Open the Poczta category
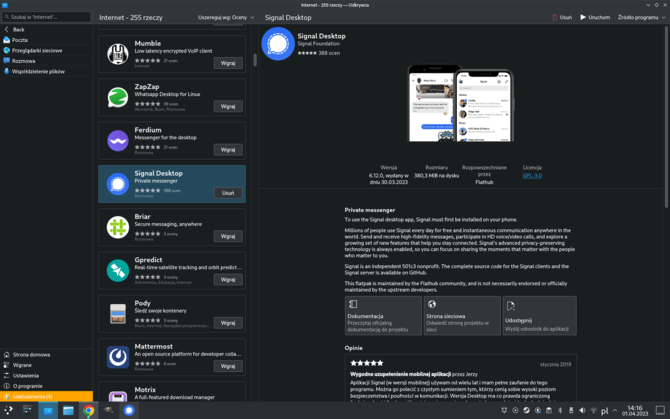 tap(46, 40)
